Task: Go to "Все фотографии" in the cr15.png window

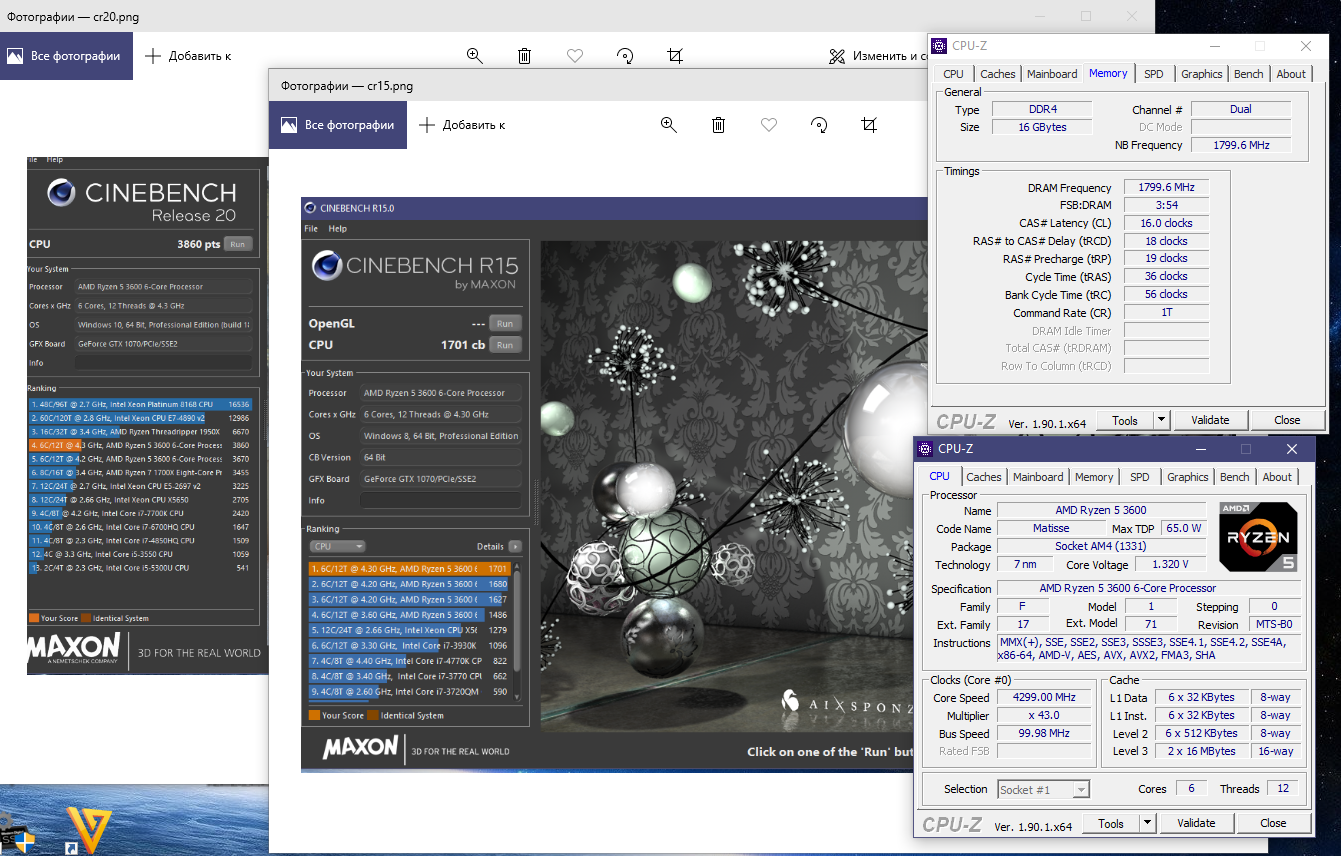Action: tap(338, 125)
